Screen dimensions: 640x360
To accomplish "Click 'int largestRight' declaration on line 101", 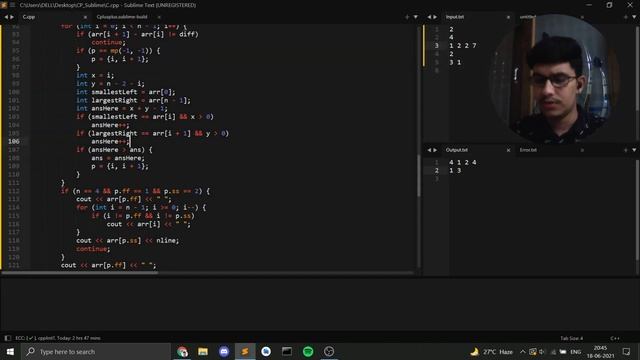I will tap(133, 100).
